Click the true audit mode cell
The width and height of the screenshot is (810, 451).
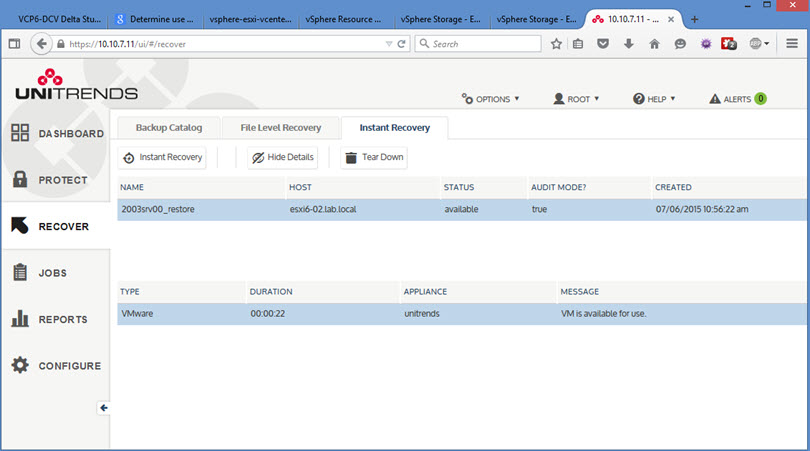(539, 209)
